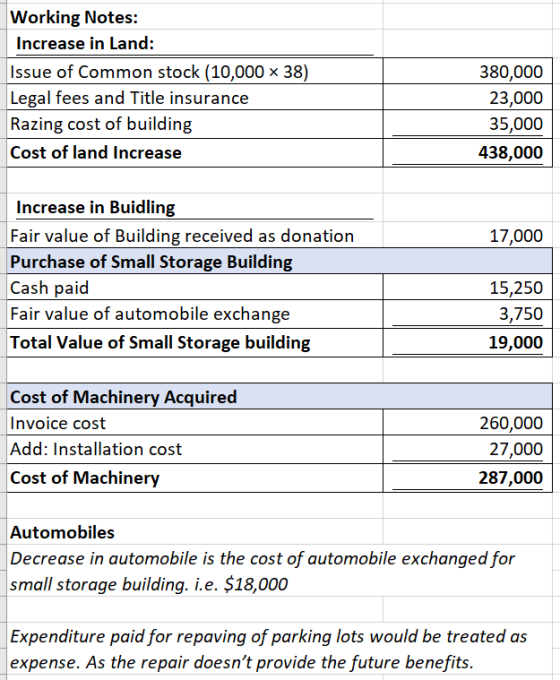Click the 'Expenditure paid for repaving' note

point(268,650)
